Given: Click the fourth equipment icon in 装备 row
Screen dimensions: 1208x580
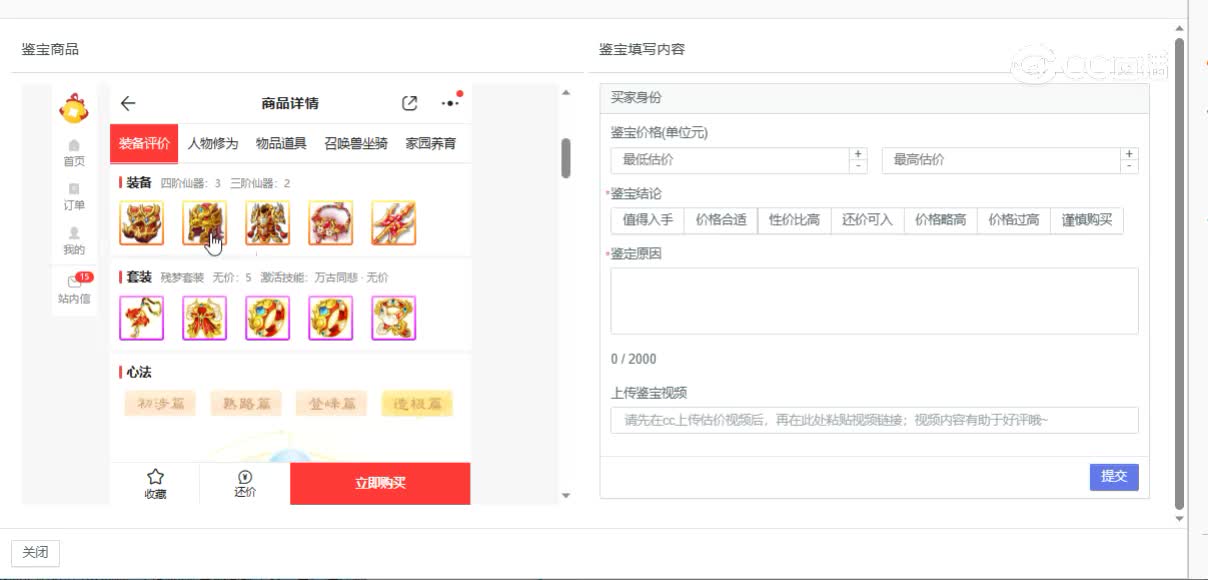Looking at the screenshot, I should pyautogui.click(x=330, y=223).
